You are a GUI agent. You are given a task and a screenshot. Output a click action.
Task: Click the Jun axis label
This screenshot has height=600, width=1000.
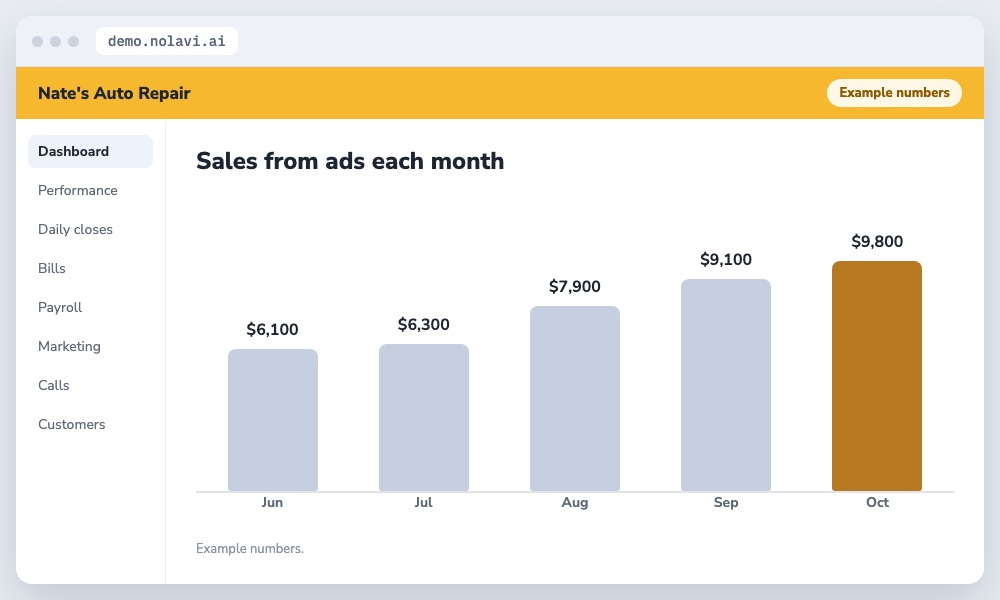coord(272,502)
